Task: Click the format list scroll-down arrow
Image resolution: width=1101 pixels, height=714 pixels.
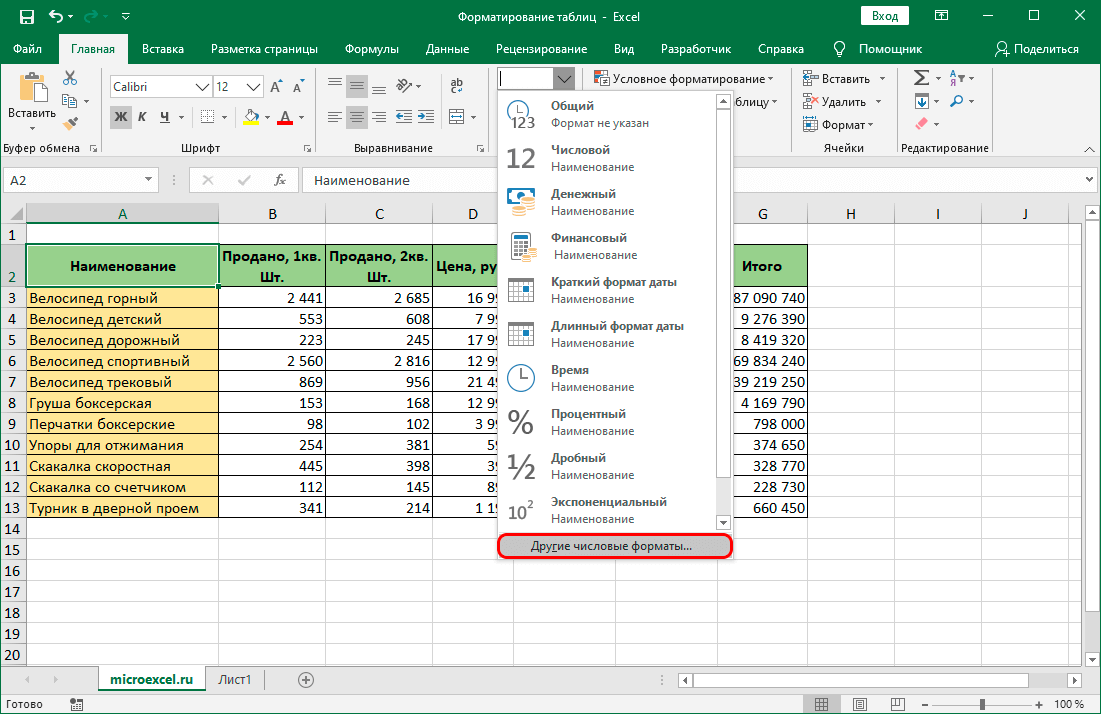Action: pos(723,522)
